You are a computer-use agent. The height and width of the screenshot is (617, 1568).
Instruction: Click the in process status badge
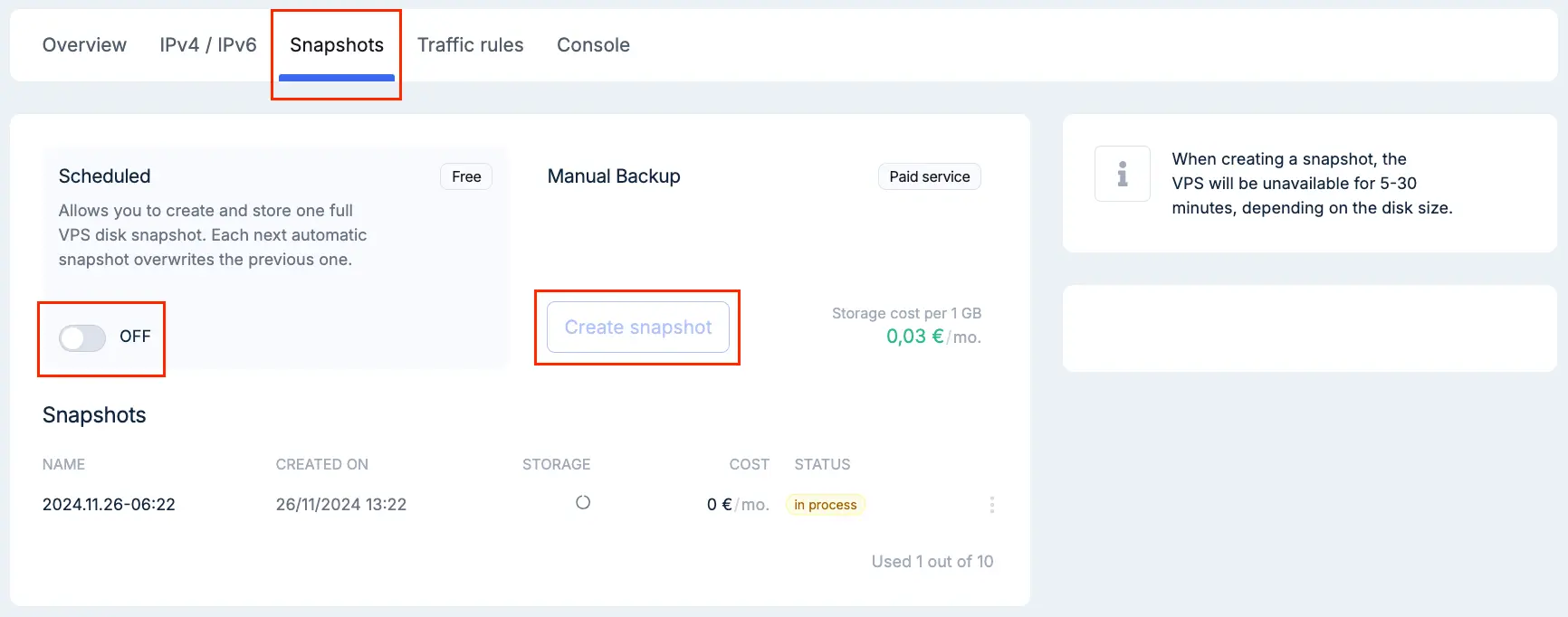[x=826, y=505]
